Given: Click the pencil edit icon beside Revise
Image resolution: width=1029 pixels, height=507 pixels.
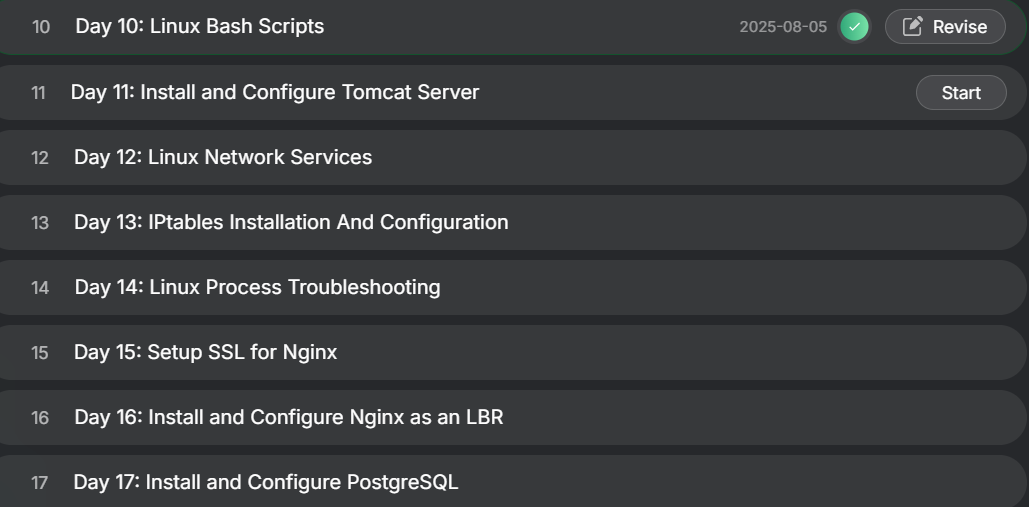Looking at the screenshot, I should 912,27.
